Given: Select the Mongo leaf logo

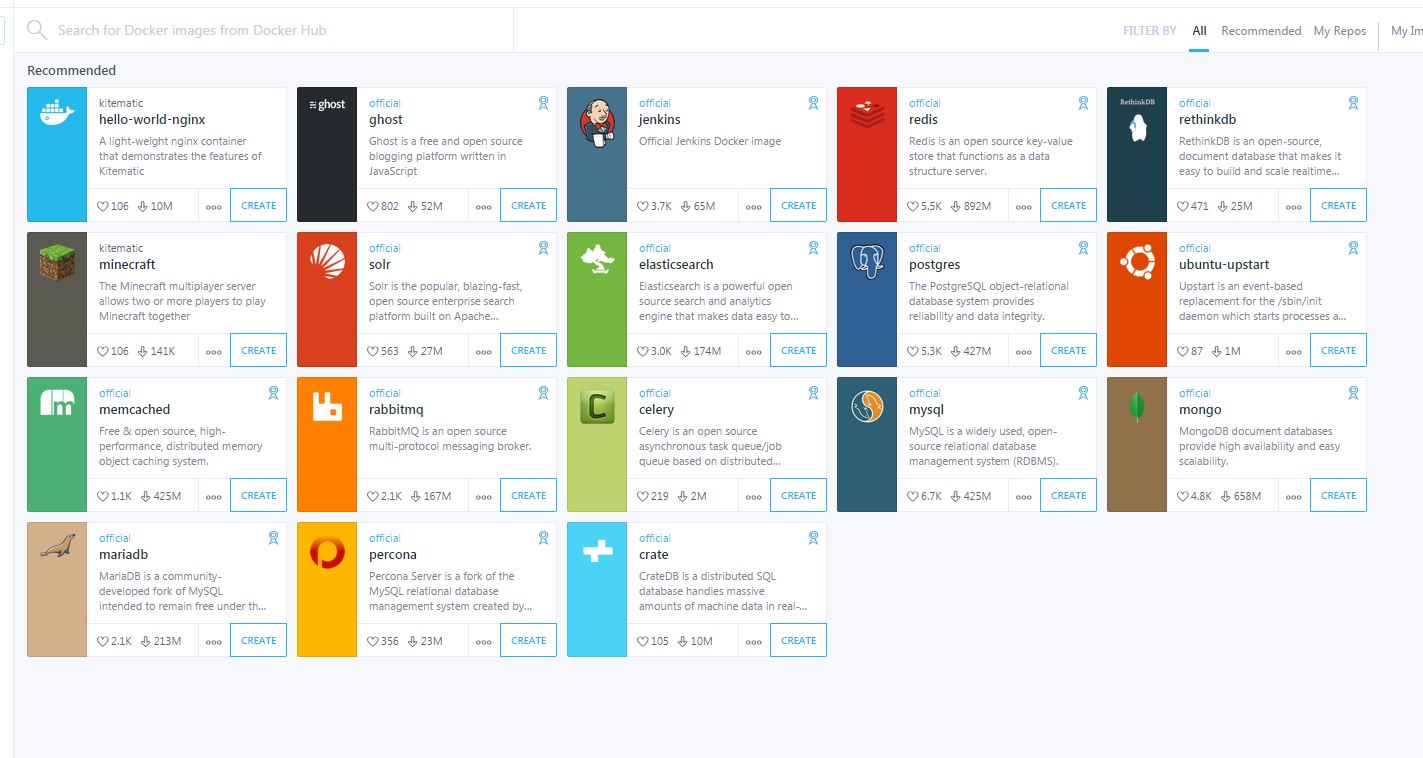Looking at the screenshot, I should (x=1137, y=406).
